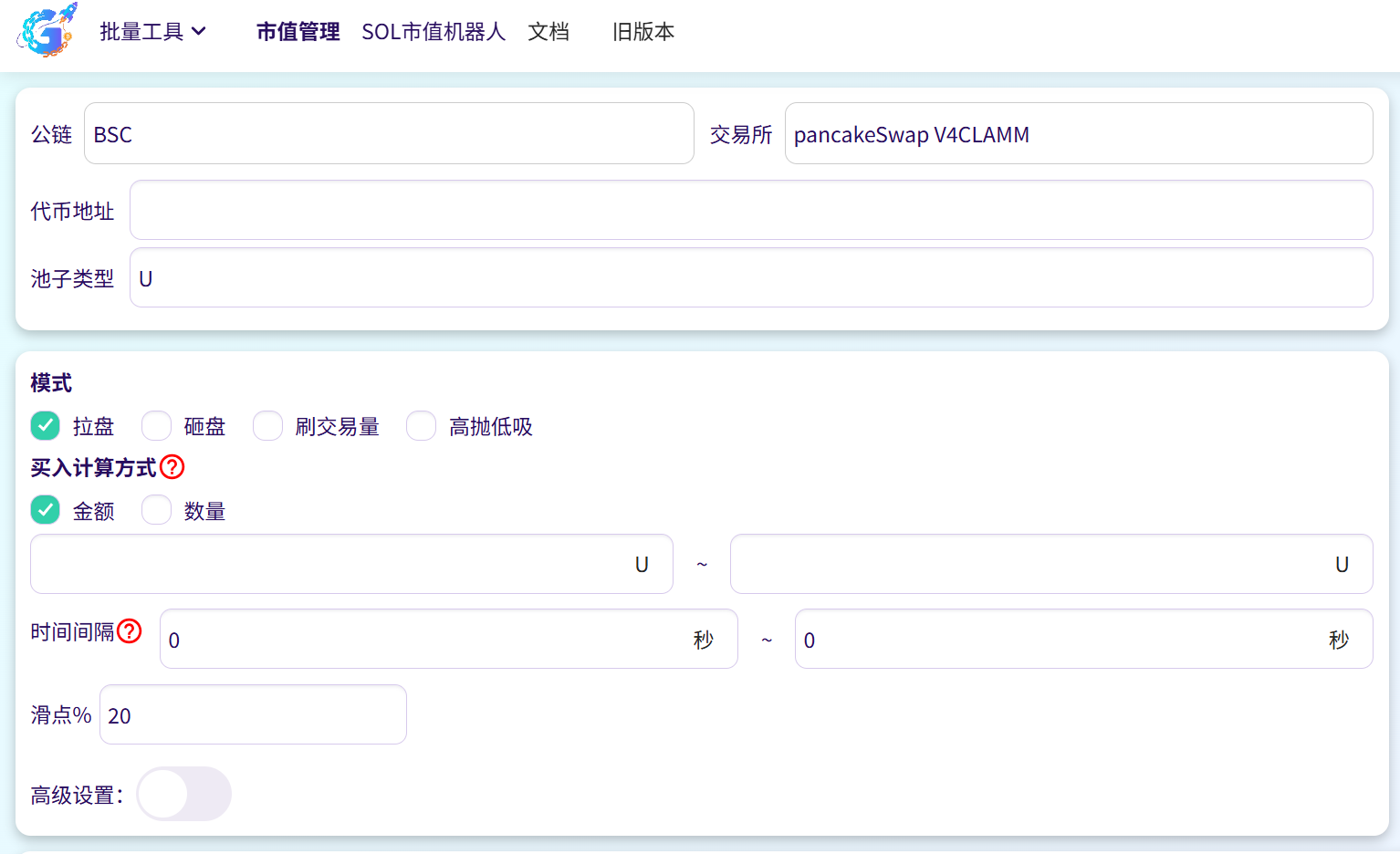Screen dimensions: 1400x854
Task: Click help icon beside 买入计算方式
Action: pyautogui.click(x=172, y=467)
